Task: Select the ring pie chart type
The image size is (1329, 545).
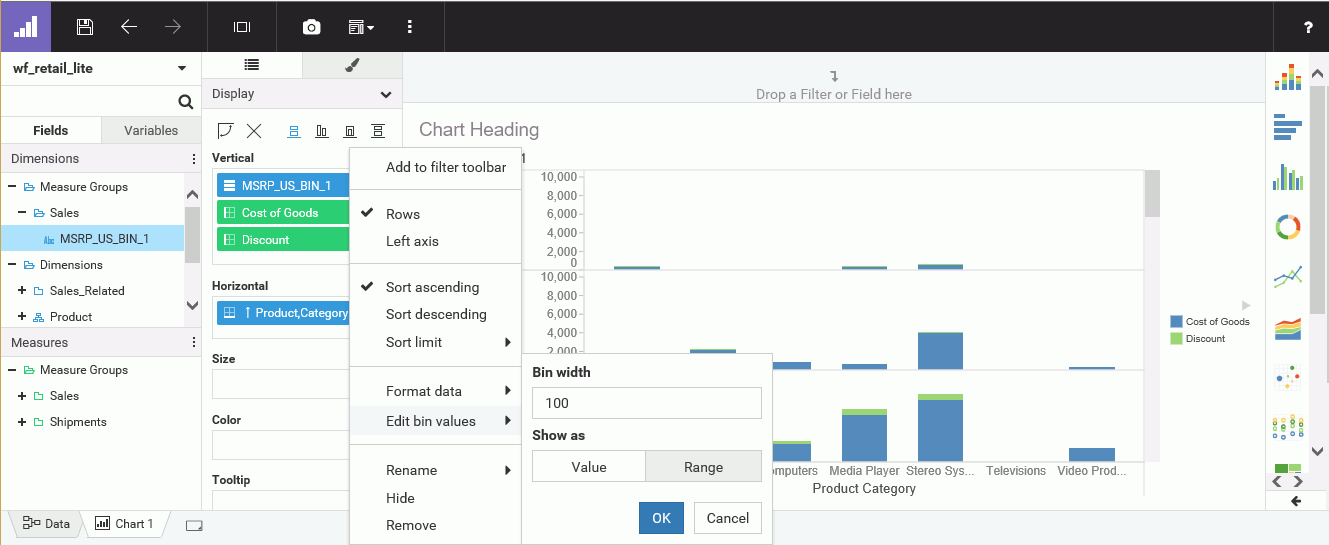Action: 1288,227
